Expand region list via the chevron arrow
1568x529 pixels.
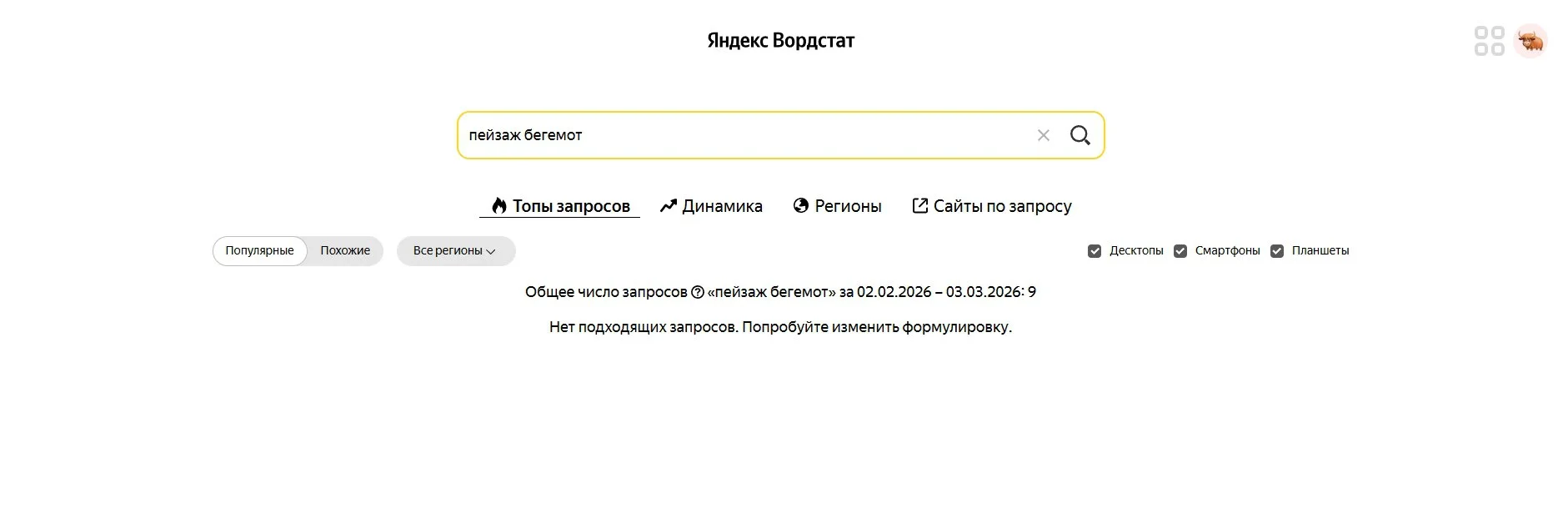[x=491, y=252]
